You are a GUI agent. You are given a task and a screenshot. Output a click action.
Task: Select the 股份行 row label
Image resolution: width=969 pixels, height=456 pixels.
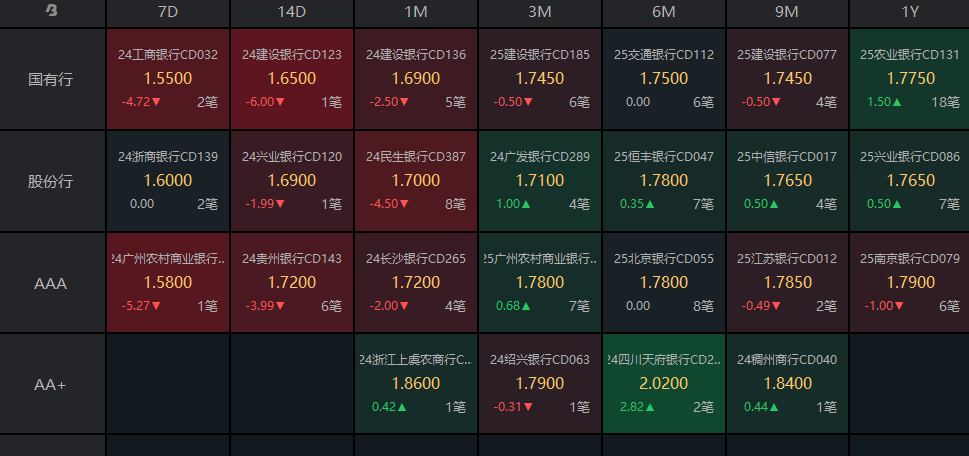click(52, 181)
